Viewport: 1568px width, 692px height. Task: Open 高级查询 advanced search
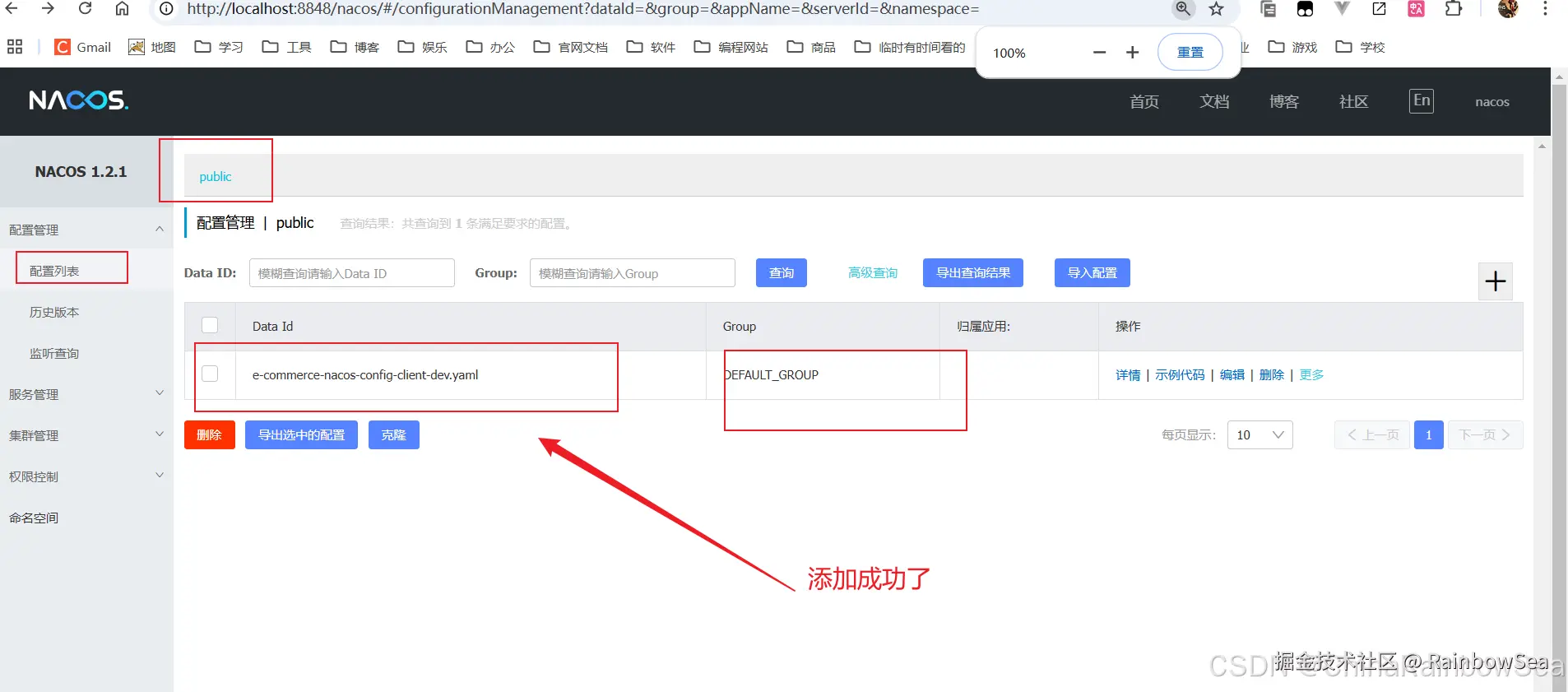873,273
